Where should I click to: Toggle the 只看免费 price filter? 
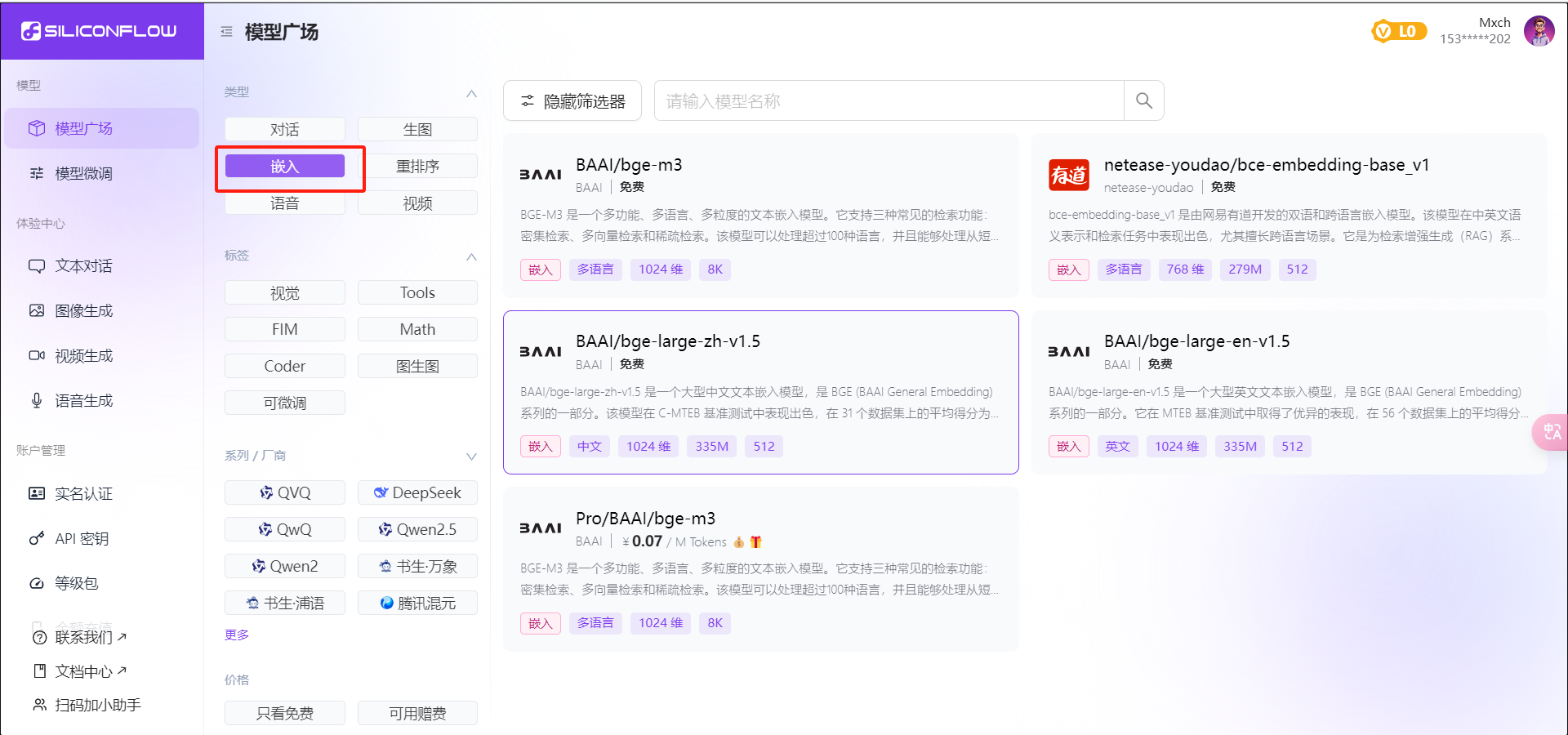[284, 713]
